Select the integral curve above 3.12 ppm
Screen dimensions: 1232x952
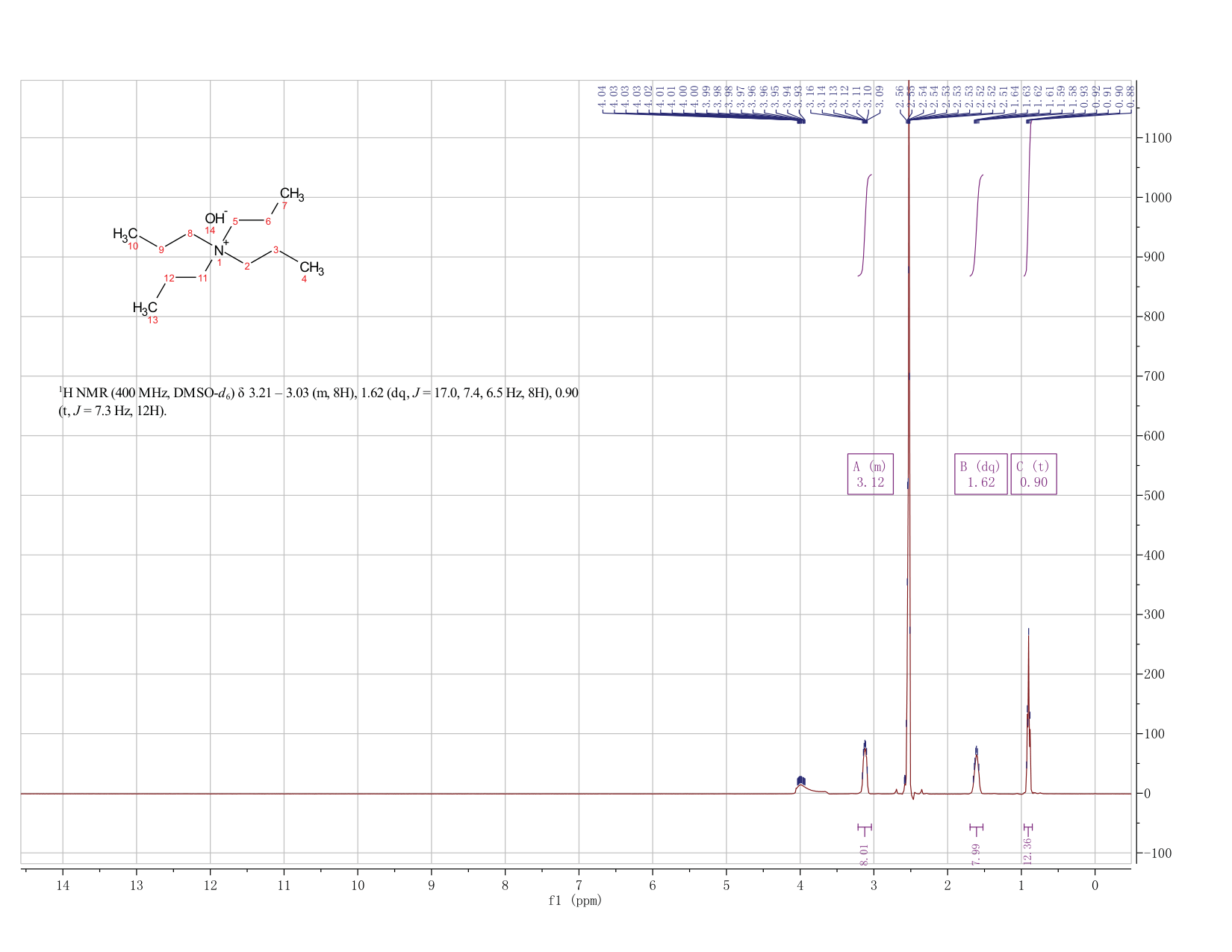865,224
